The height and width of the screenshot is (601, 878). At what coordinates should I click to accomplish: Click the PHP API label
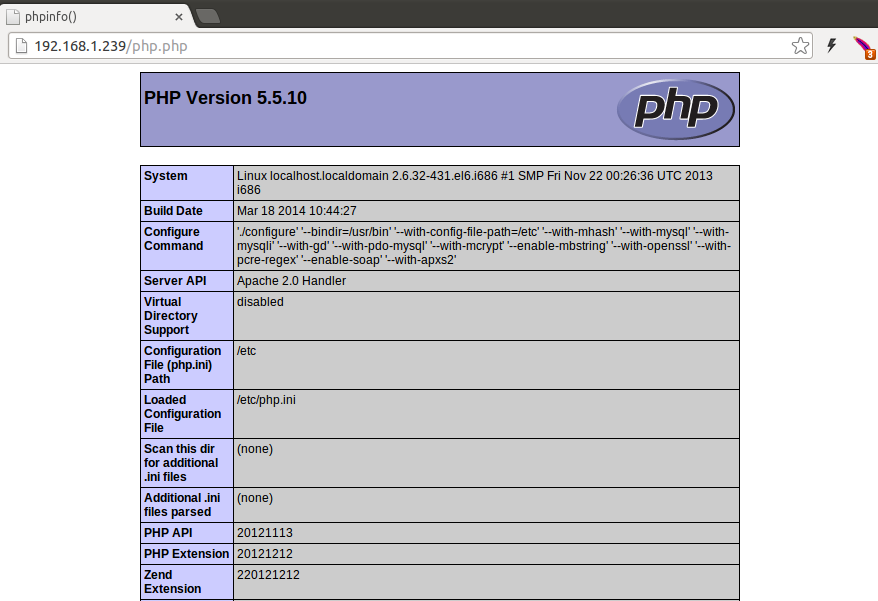click(x=168, y=533)
